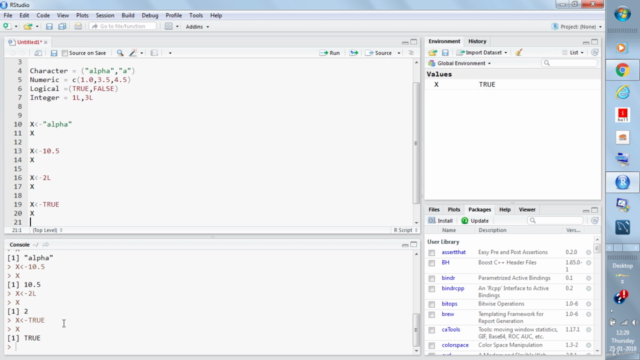The image size is (640, 360).
Task: Open Internet Explorer from the taskbar
Action: pos(622,93)
